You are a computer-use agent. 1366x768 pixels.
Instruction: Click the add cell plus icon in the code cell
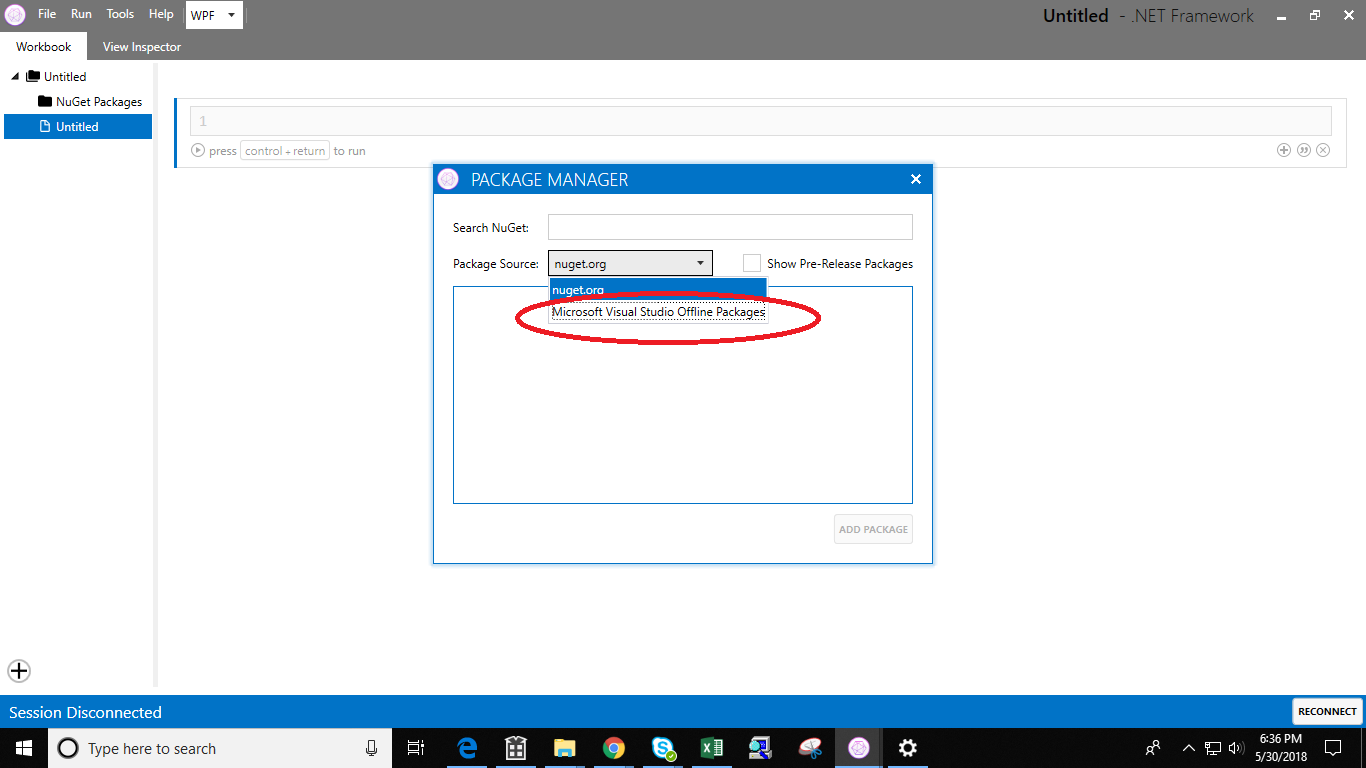point(1284,150)
